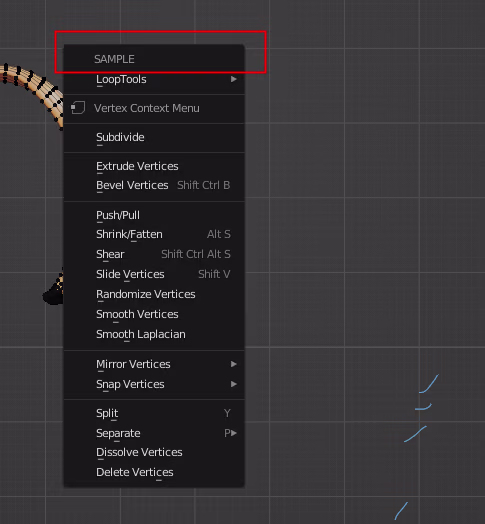Viewport: 485px width, 524px height.
Task: Choose Delete Vertices
Action: click(x=154, y=473)
